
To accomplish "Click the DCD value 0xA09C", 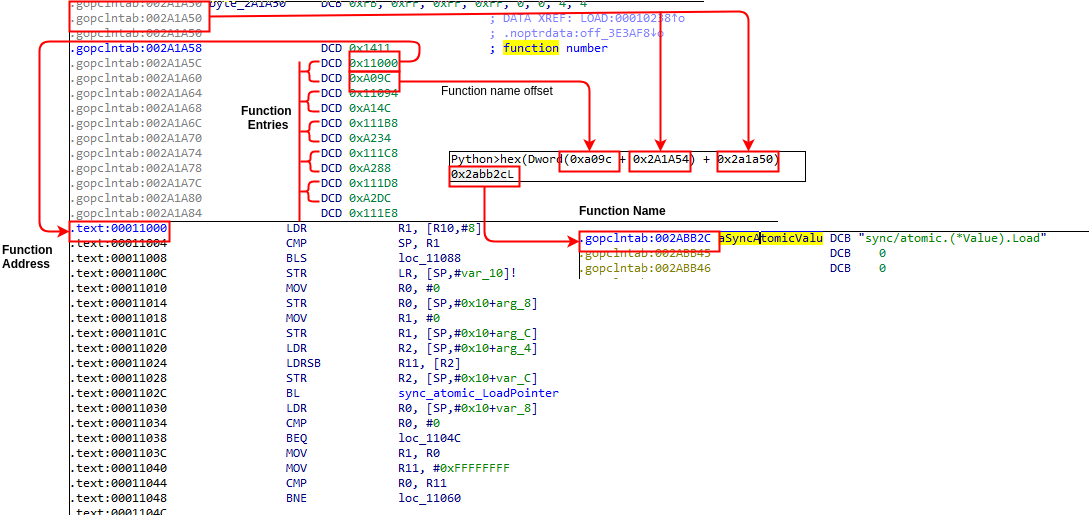I will 370,79.
